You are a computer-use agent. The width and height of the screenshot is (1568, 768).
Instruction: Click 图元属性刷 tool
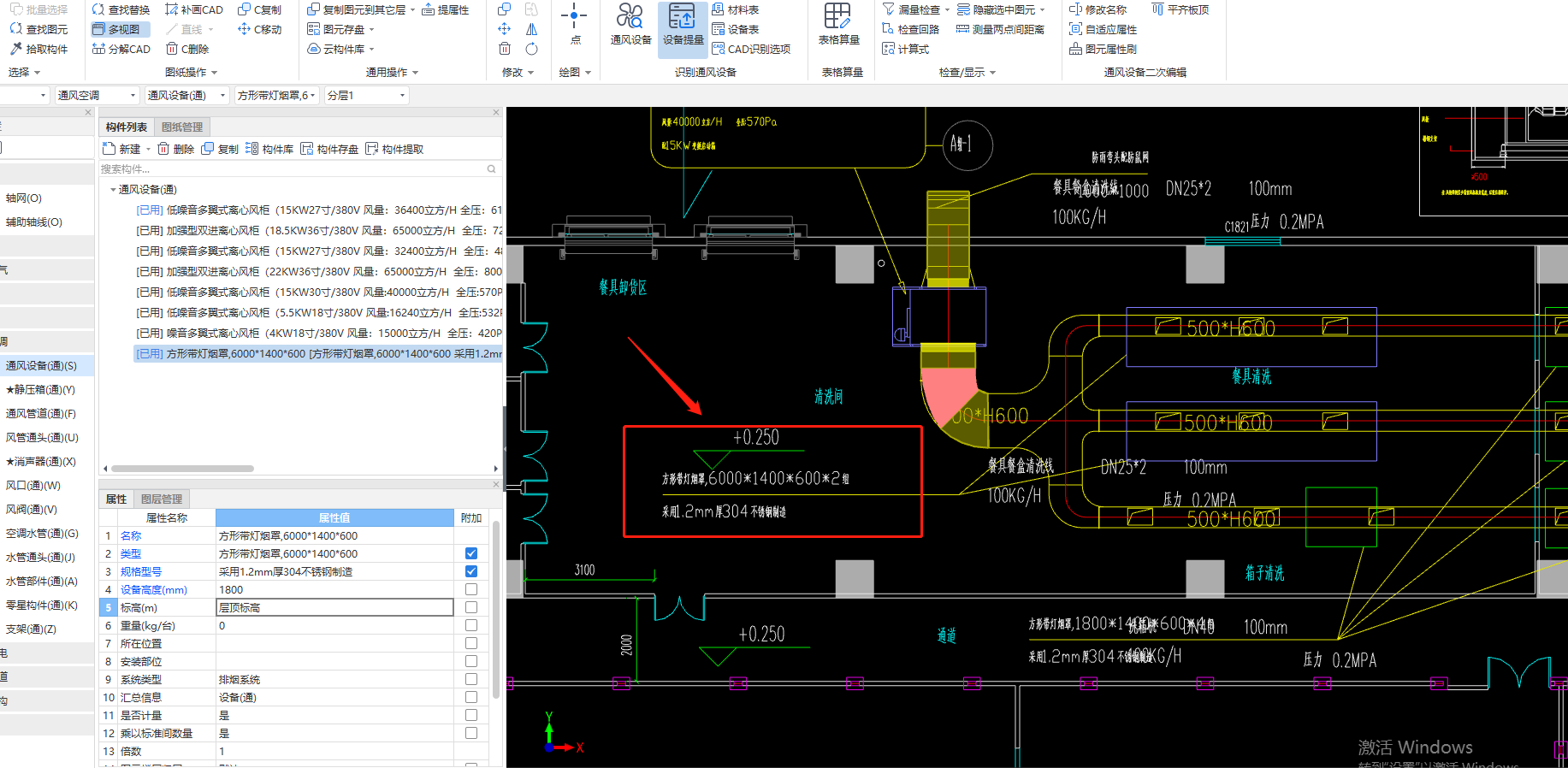pos(1103,49)
